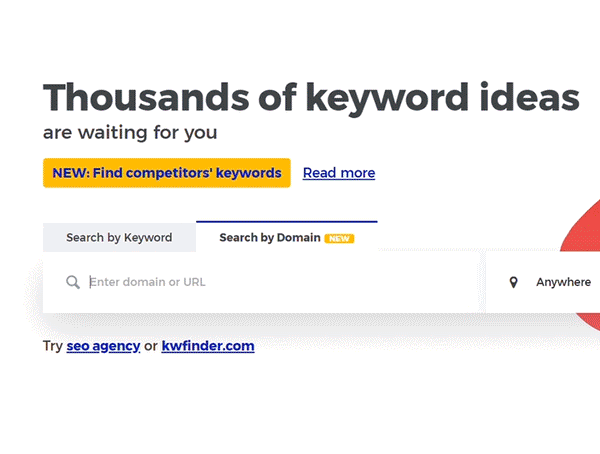
Task: Click the location pin icon
Action: (514, 282)
